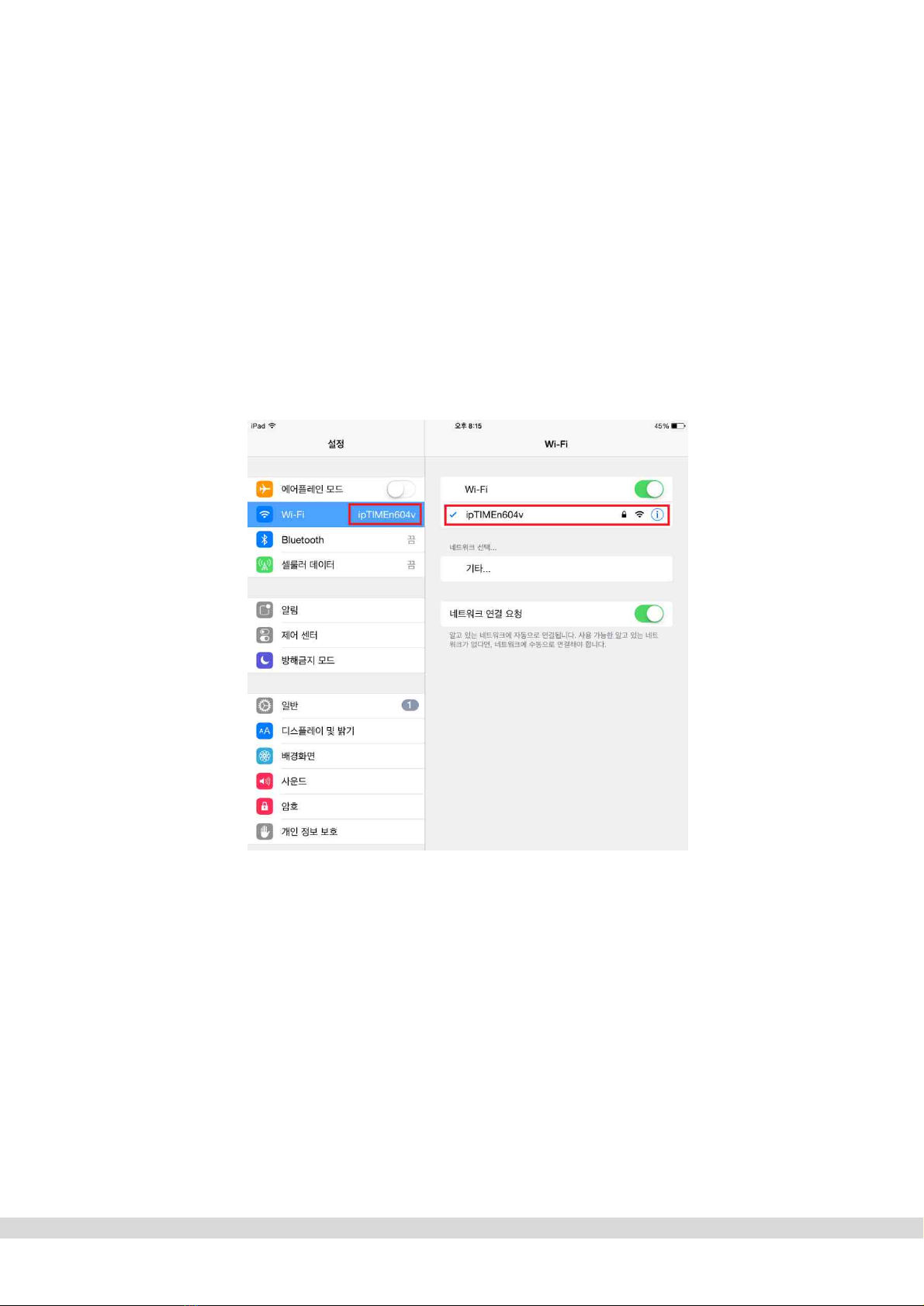Select the Wi-Fi row in settings sidebar

point(336,514)
